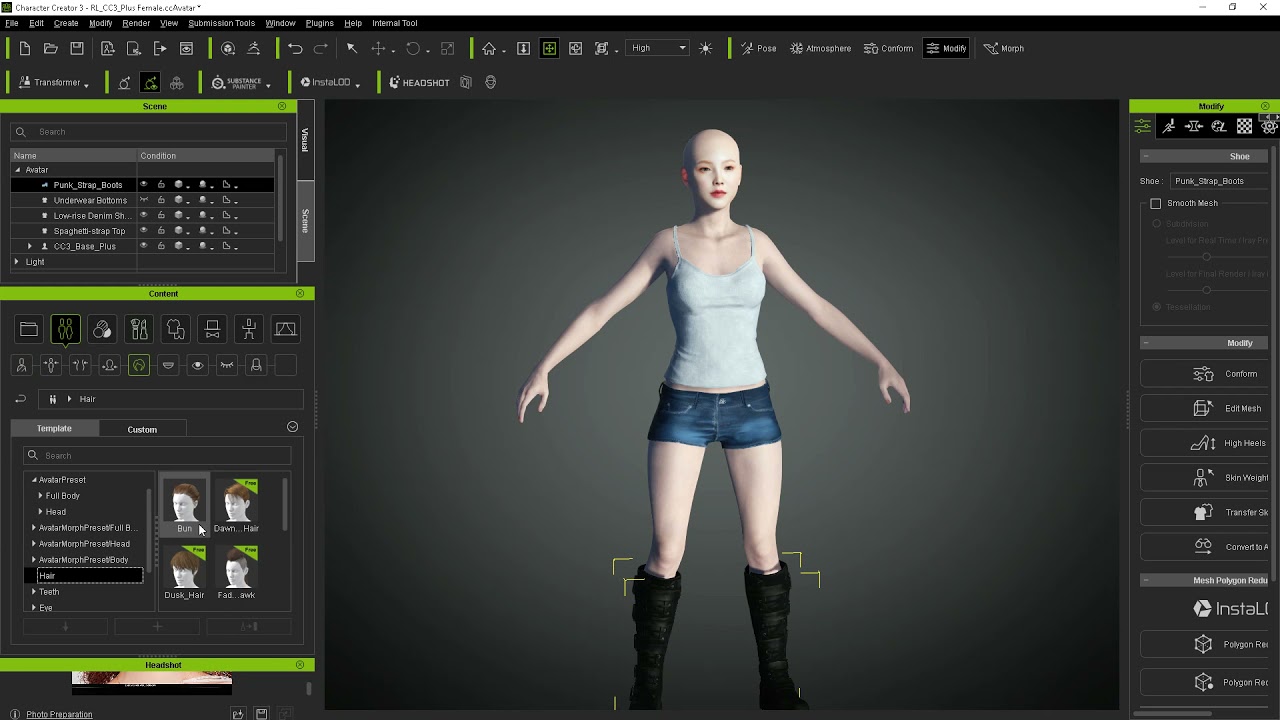This screenshot has height=720, width=1280.
Task: Toggle the highlighted camera pan icon
Action: tap(549, 48)
